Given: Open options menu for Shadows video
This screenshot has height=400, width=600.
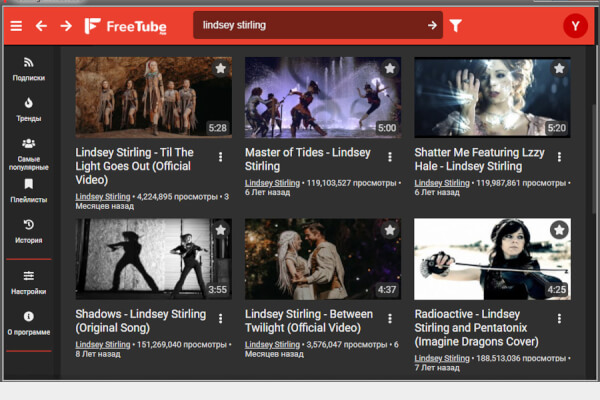Looking at the screenshot, I should click(220, 318).
